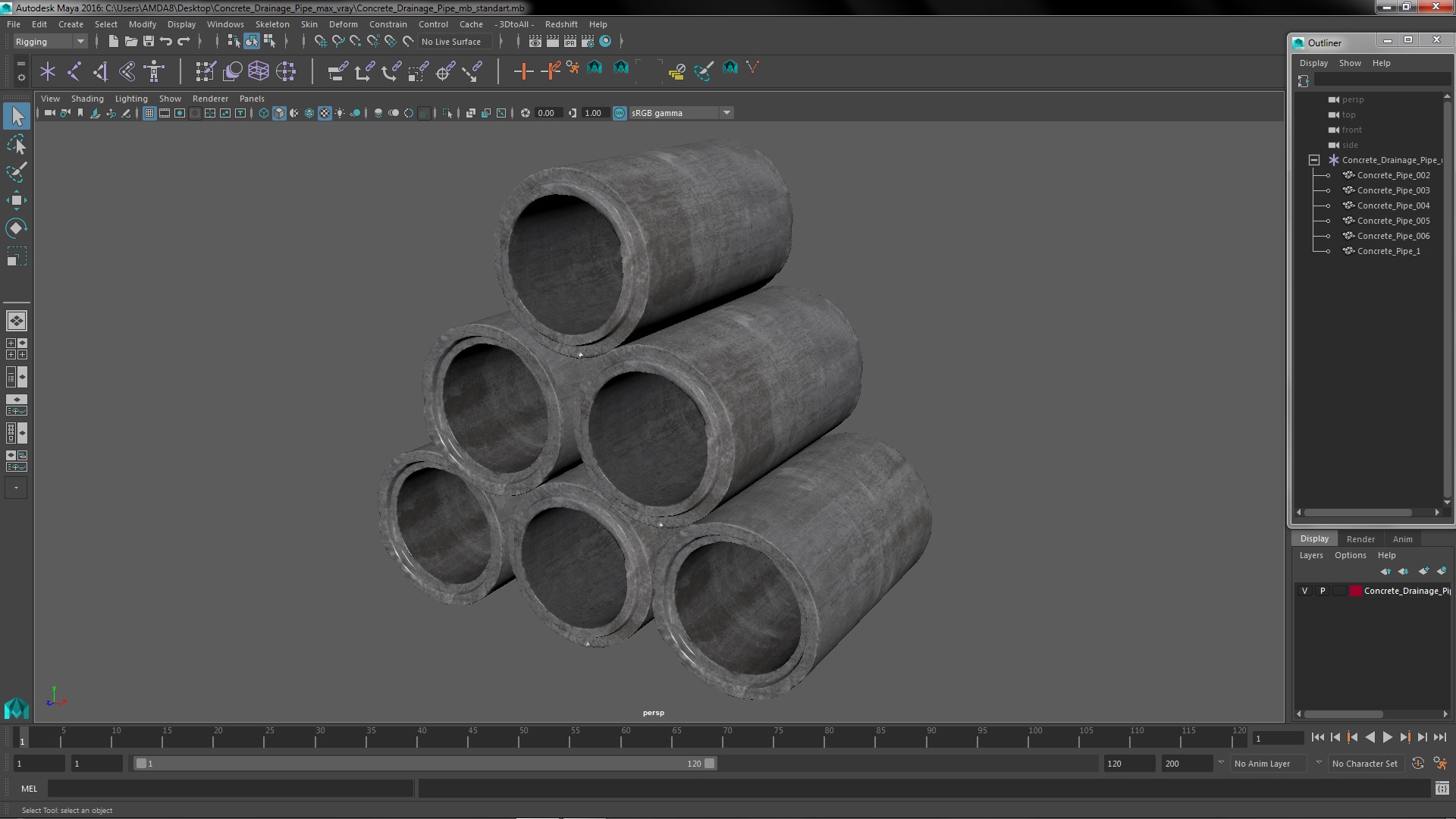Select the arrow Select tool in toolbox
1456x819 pixels.
pyautogui.click(x=17, y=116)
